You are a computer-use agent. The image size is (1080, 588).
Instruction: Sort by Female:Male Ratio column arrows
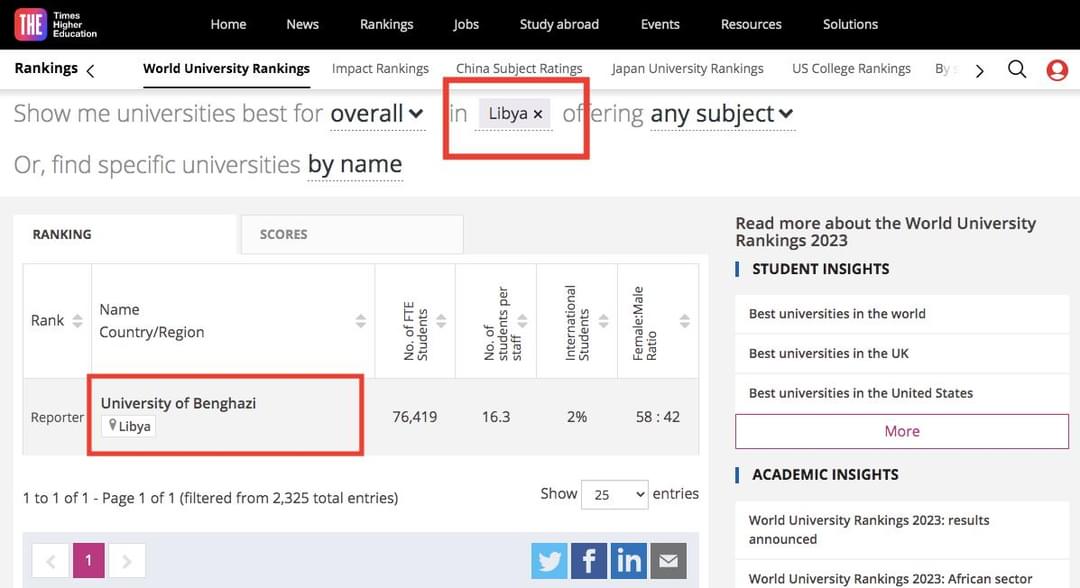tap(684, 321)
